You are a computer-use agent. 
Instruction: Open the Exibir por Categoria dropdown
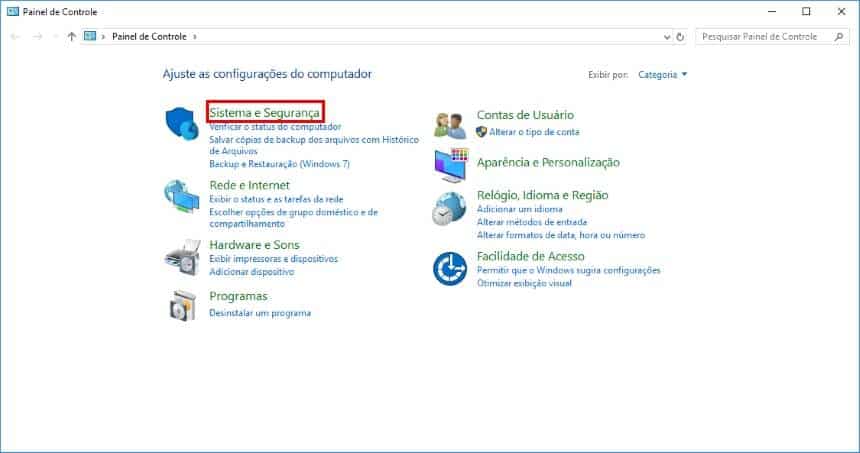(x=662, y=75)
